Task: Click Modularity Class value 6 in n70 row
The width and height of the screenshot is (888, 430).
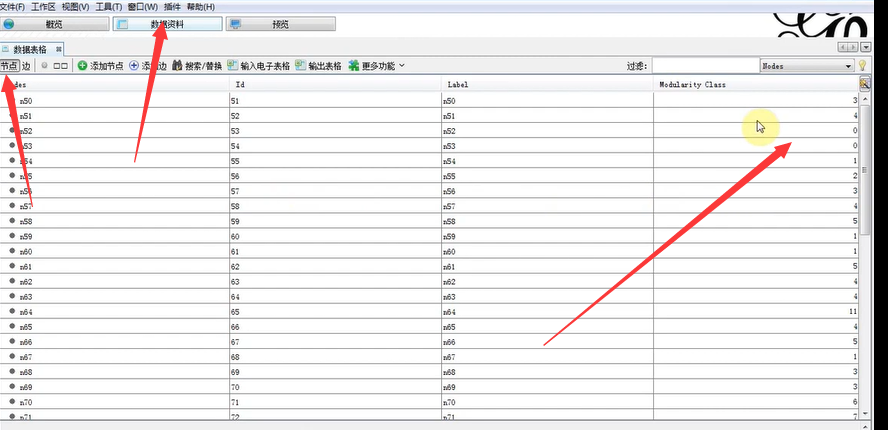Action: coord(756,402)
